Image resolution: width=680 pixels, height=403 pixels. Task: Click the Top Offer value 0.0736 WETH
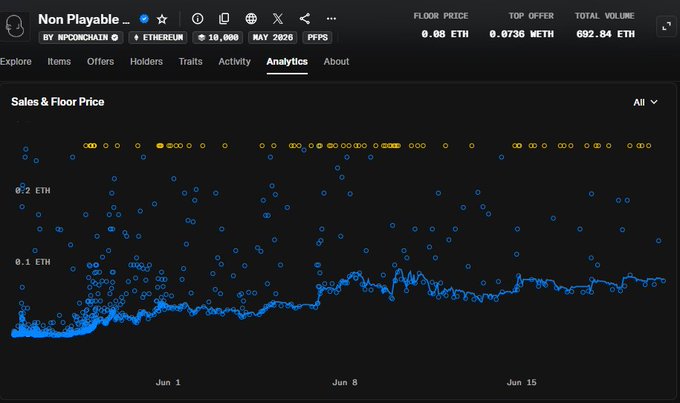521,34
